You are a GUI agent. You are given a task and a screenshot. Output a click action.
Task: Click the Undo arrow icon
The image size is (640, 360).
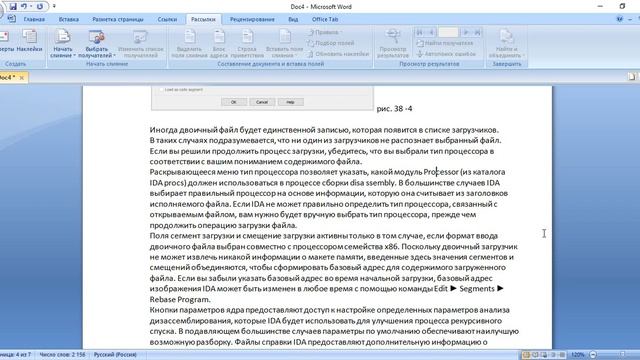tap(24, 6)
